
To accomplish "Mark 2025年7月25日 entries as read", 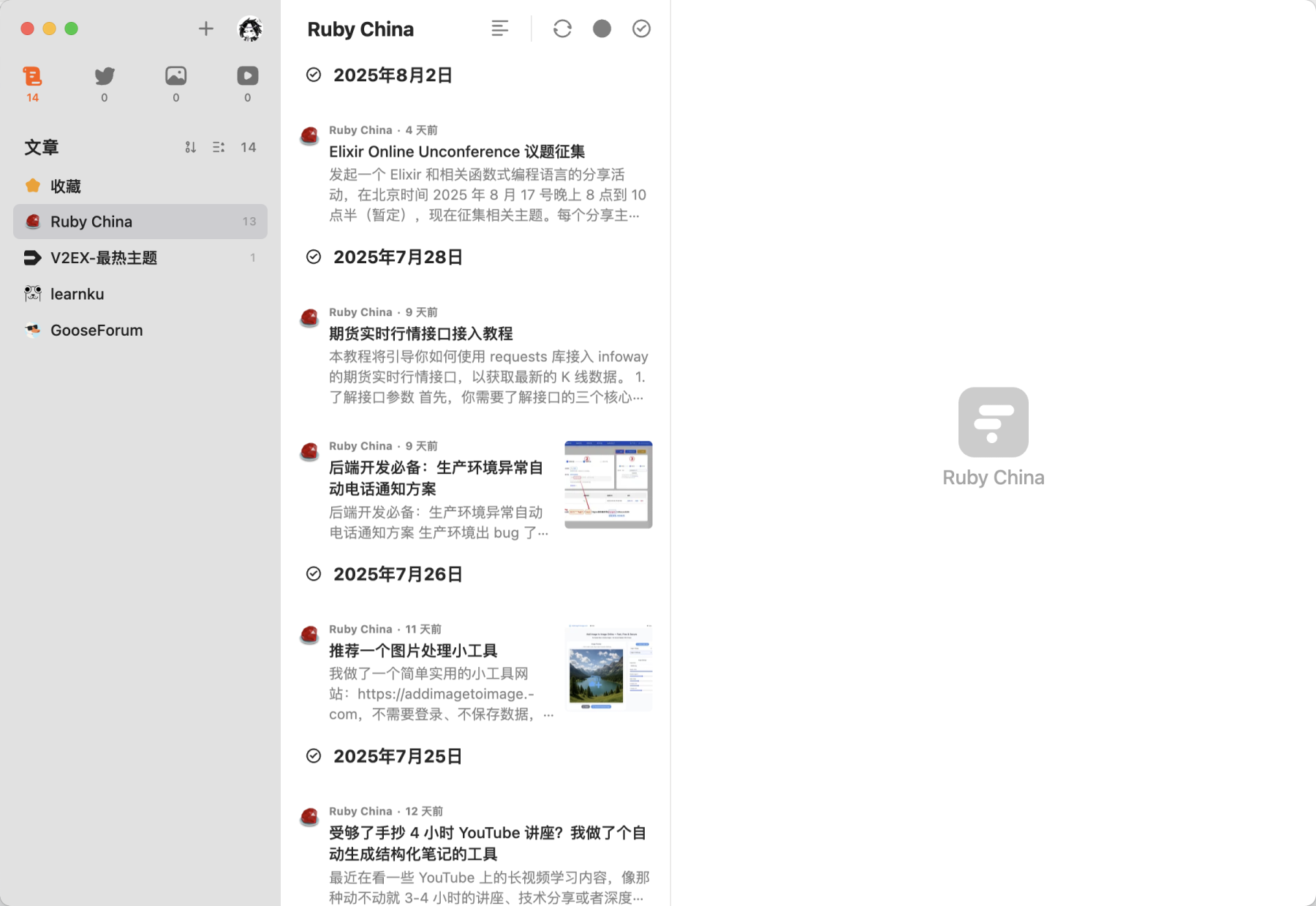I will tap(314, 756).
